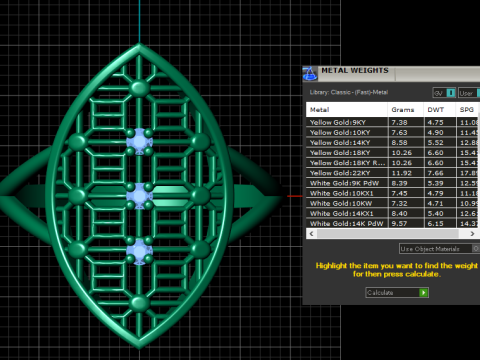This screenshot has height=360, width=480.
Task: Select the Yellow Gold:9KY row
Action: tap(392, 122)
